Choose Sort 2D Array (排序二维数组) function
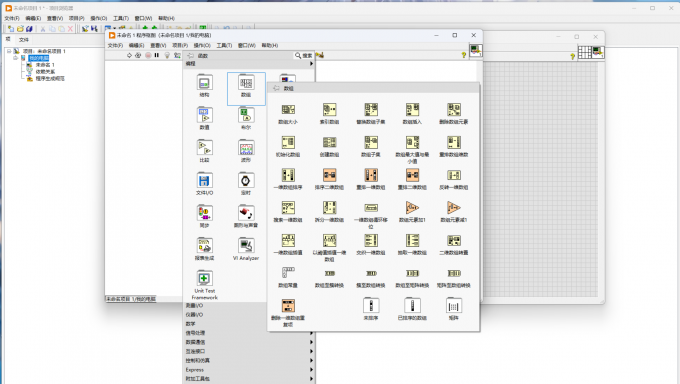 (x=329, y=179)
